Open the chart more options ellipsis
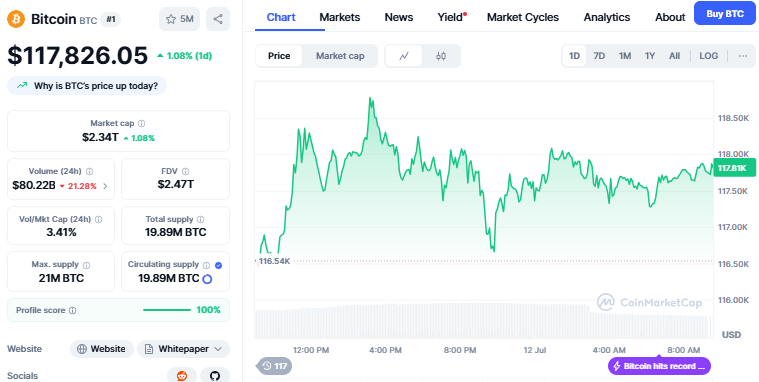This screenshot has width=759, height=382. 743,56
